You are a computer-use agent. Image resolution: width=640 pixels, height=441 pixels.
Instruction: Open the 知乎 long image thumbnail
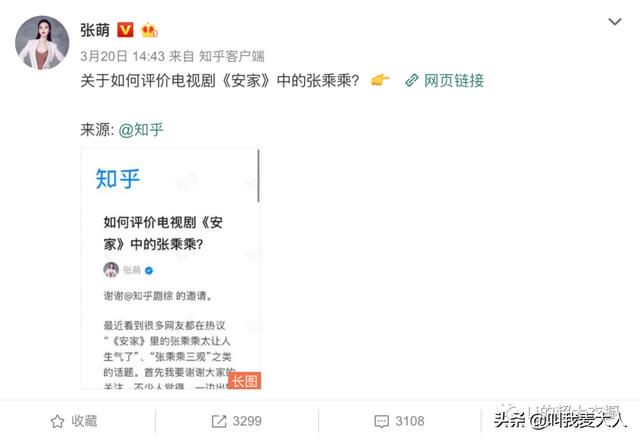point(171,269)
